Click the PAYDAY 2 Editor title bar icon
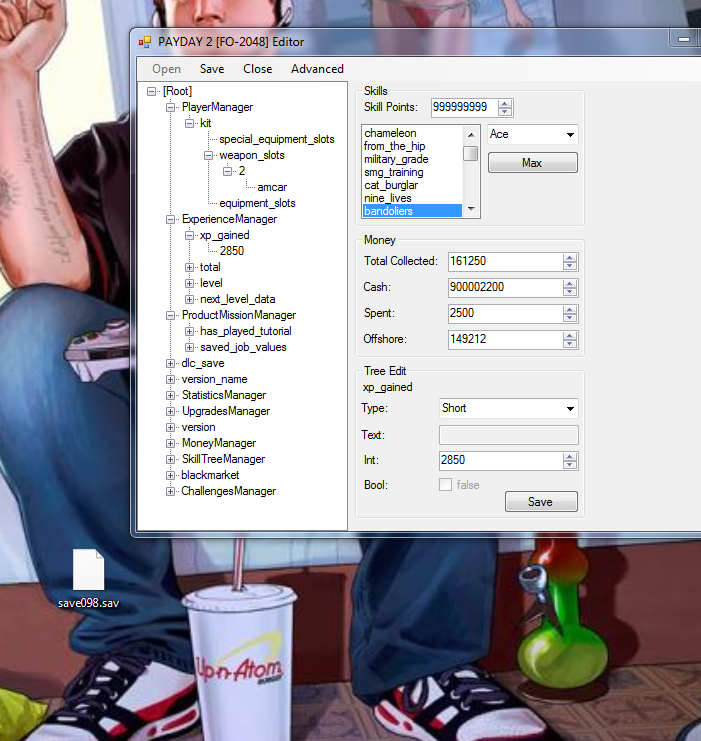 145,42
